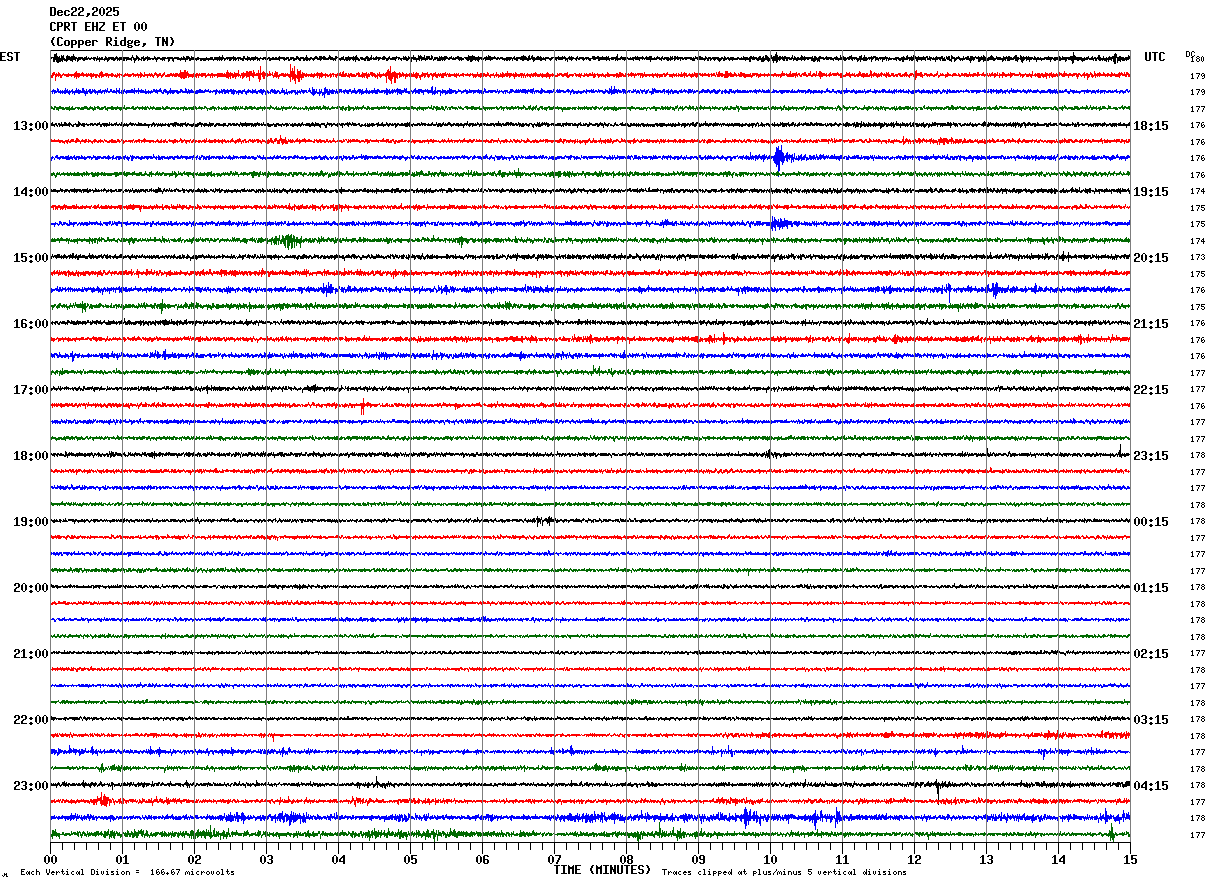Select the 21:00 EST row label
The height and width of the screenshot is (886, 1210).
pyautogui.click(x=30, y=654)
